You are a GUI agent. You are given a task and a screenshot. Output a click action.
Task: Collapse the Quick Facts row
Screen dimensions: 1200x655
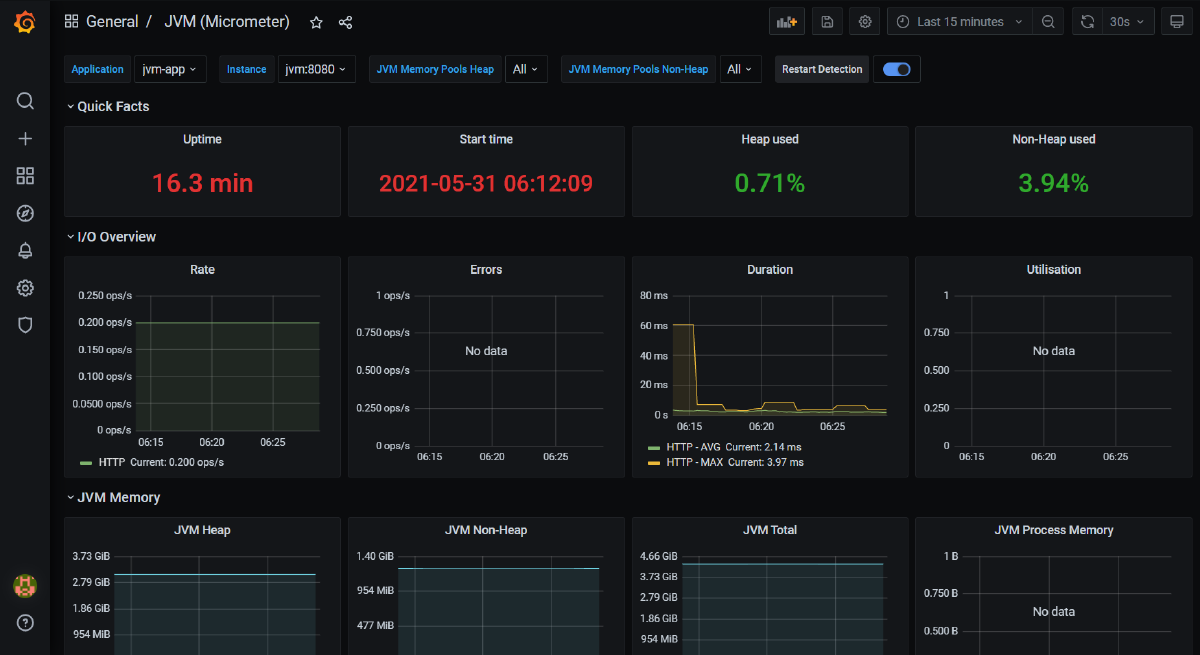click(x=112, y=106)
